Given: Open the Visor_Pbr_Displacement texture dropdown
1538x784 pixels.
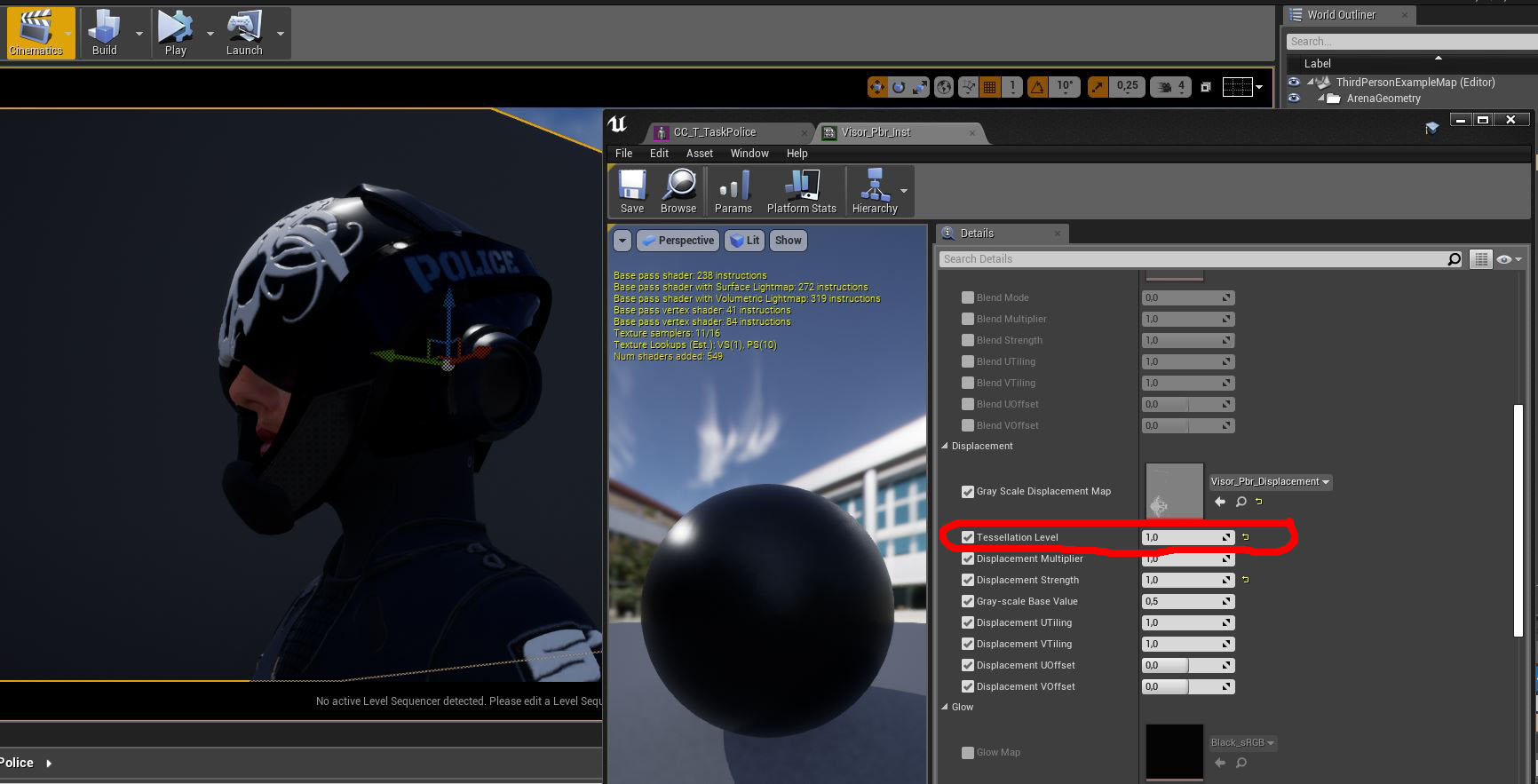Looking at the screenshot, I should (x=1270, y=481).
